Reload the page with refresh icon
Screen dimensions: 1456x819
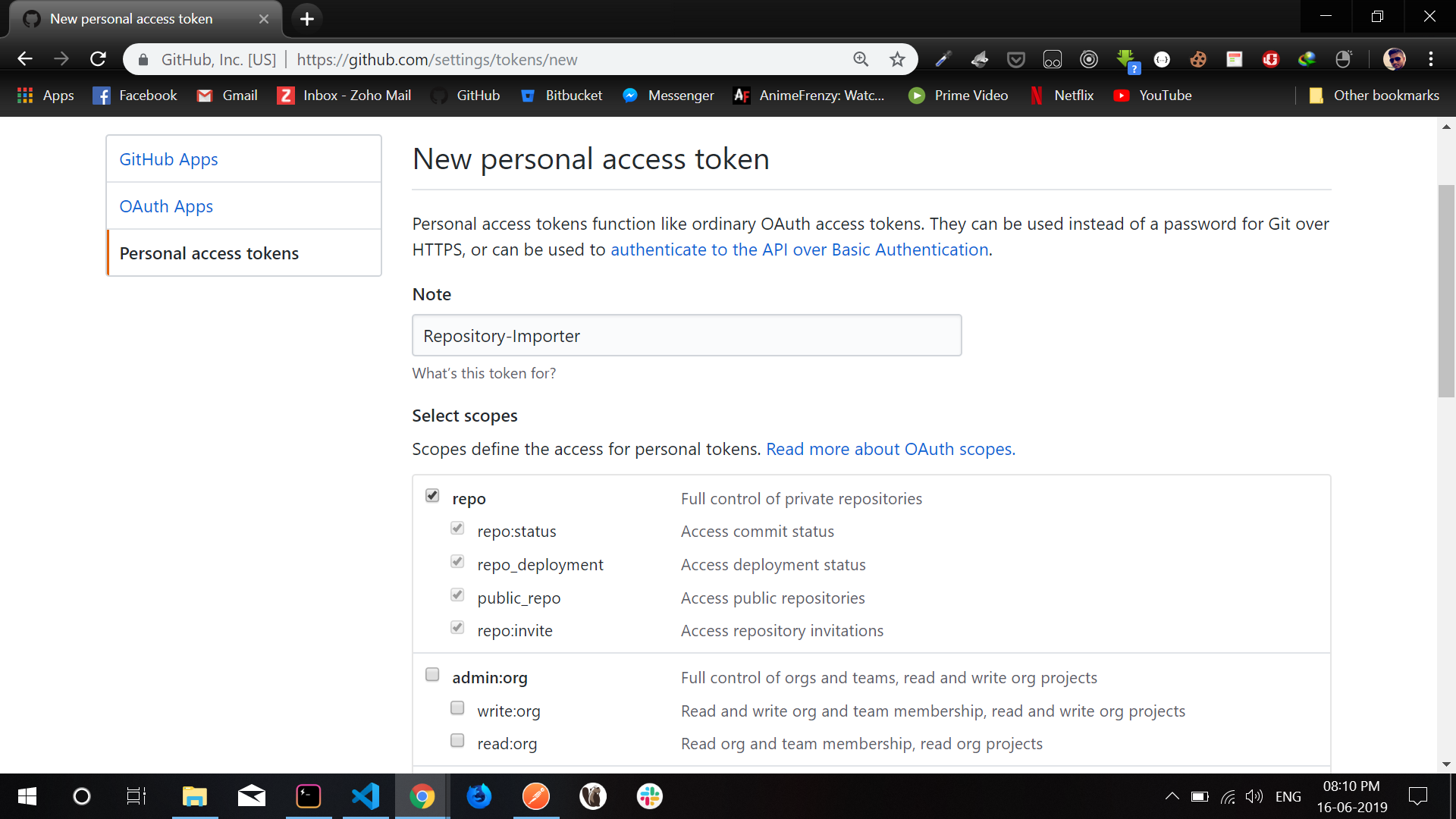click(x=98, y=59)
